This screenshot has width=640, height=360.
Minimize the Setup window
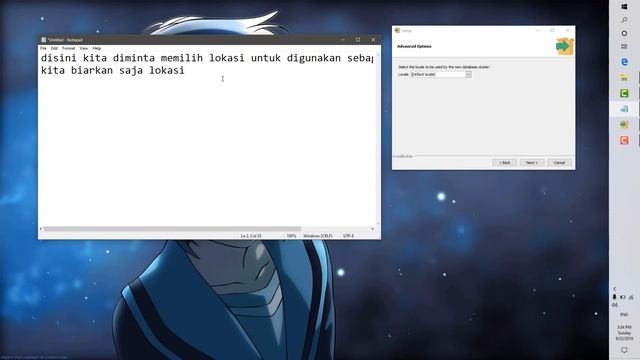(x=538, y=31)
